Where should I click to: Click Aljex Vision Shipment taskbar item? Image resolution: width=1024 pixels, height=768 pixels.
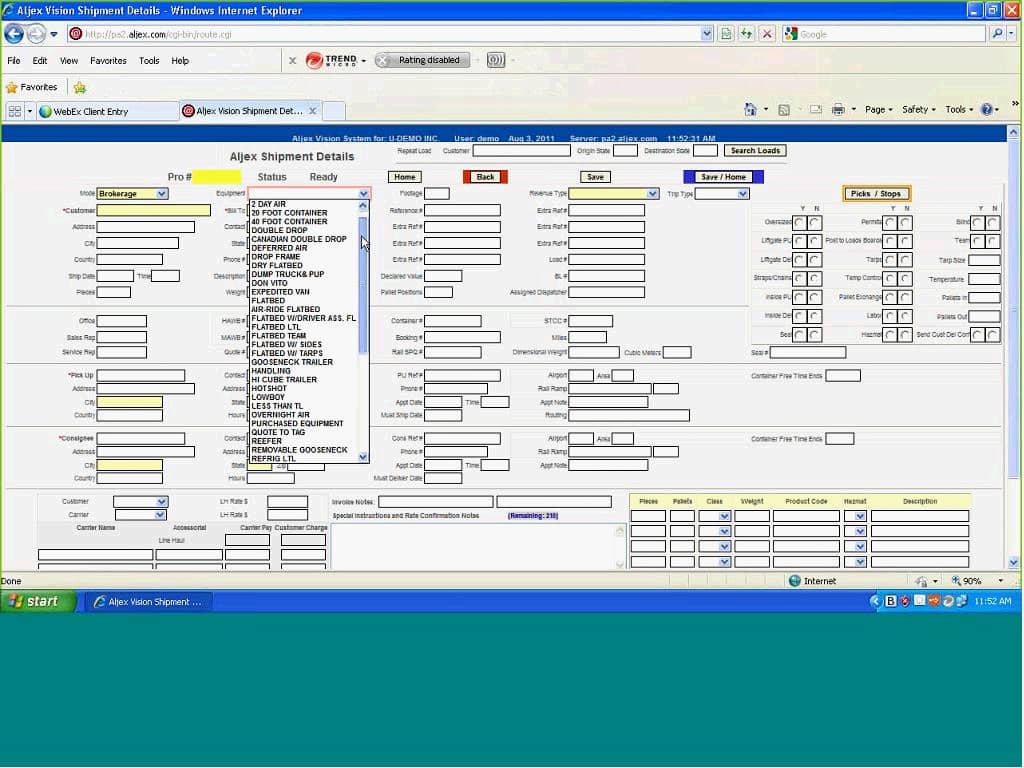pos(150,601)
